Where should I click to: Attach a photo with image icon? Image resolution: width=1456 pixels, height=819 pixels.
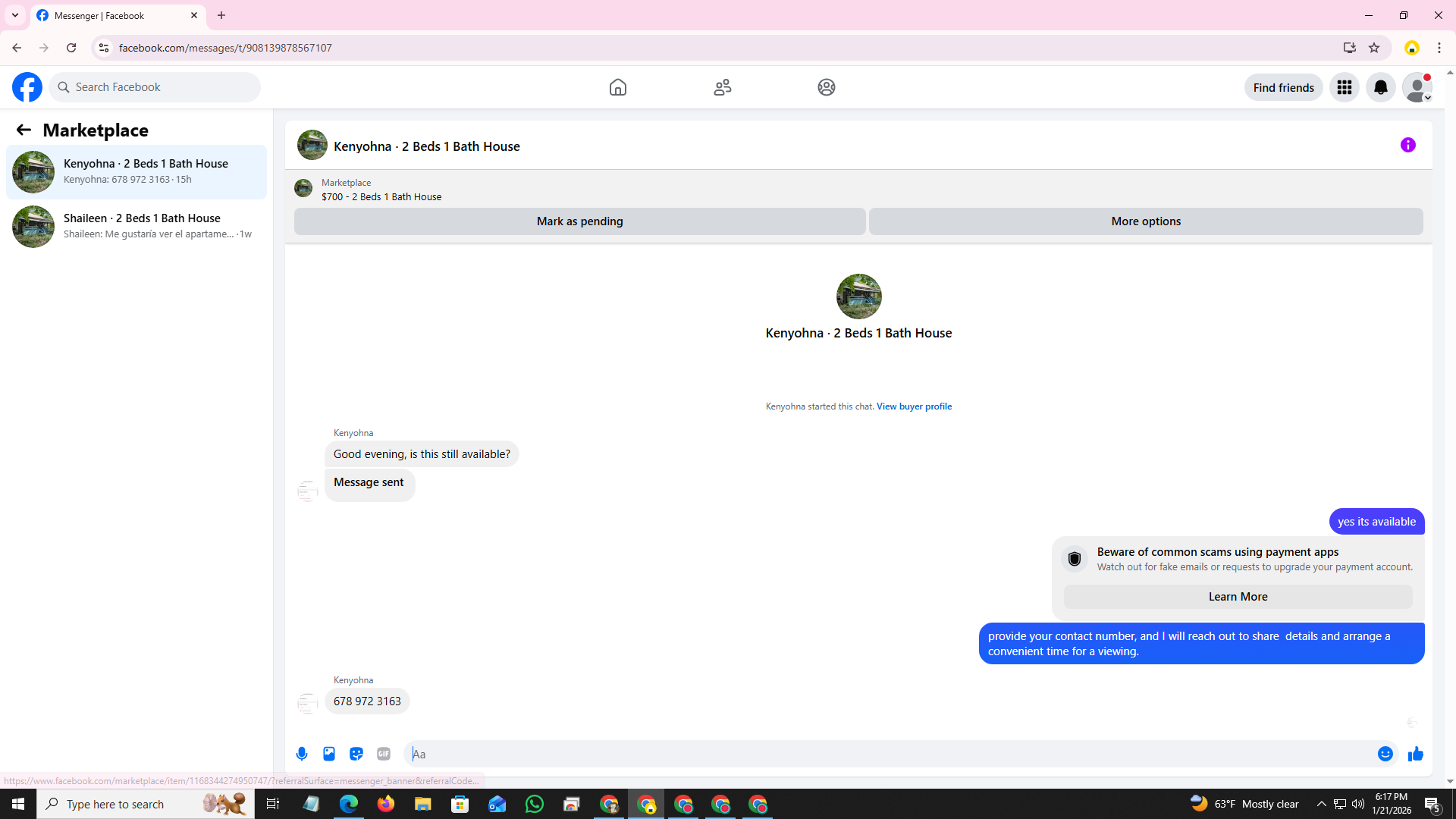[x=329, y=754]
